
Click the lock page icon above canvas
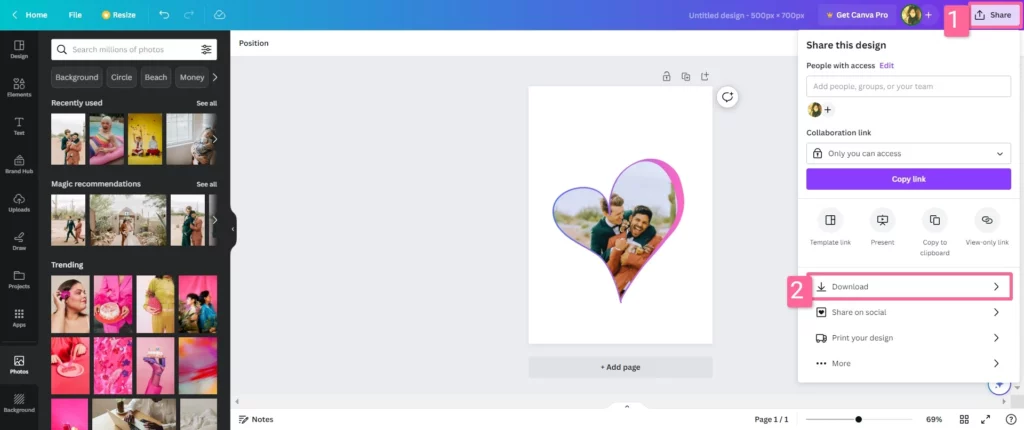coord(666,76)
